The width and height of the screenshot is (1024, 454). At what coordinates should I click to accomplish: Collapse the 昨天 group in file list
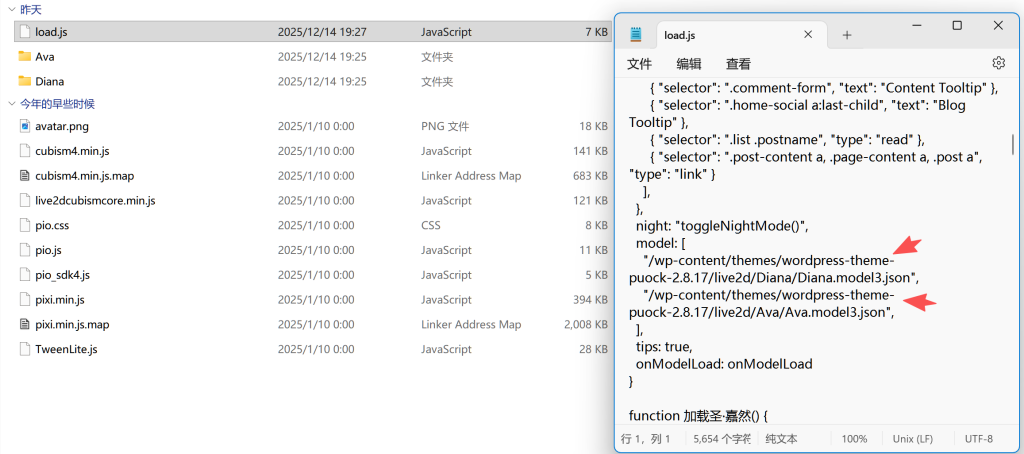(x=11, y=10)
